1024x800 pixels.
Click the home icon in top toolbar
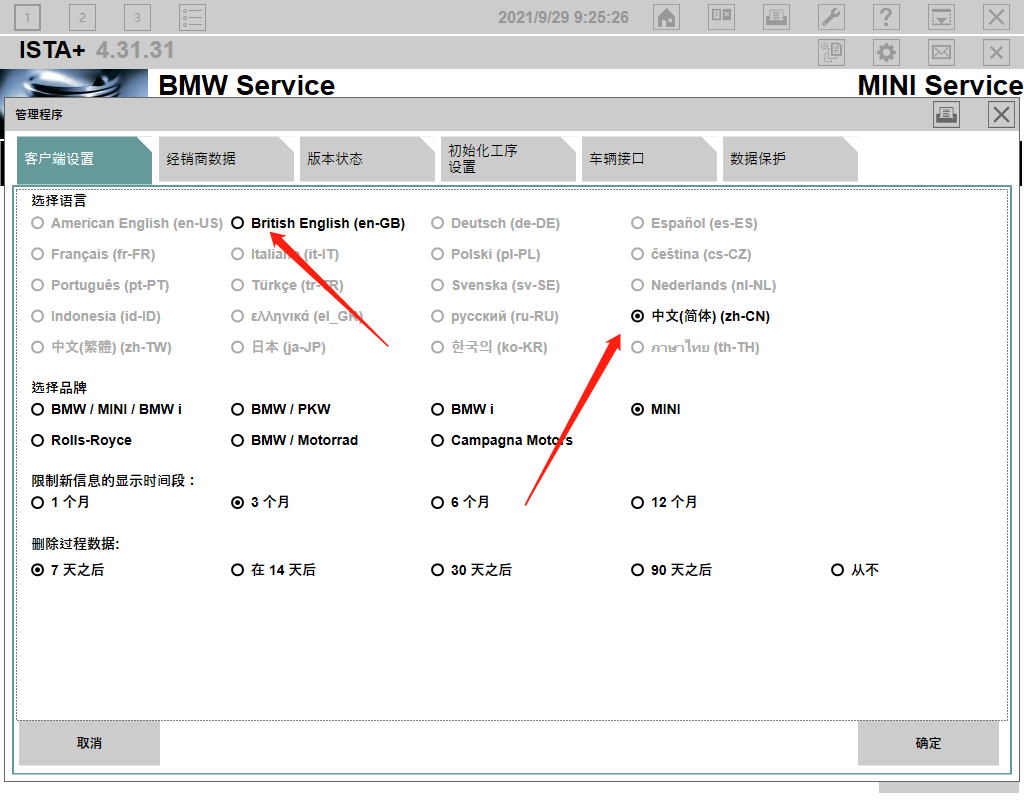pyautogui.click(x=666, y=17)
